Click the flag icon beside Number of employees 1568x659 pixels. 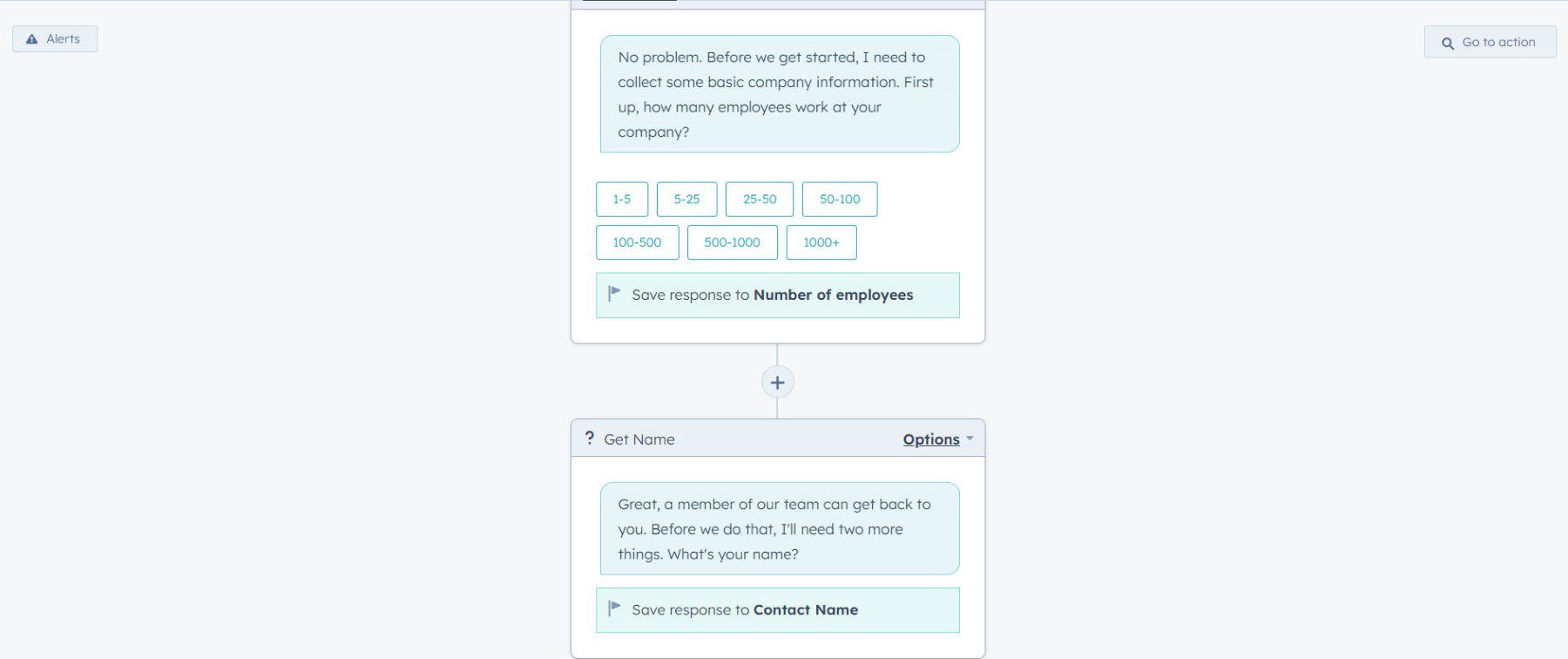(613, 294)
